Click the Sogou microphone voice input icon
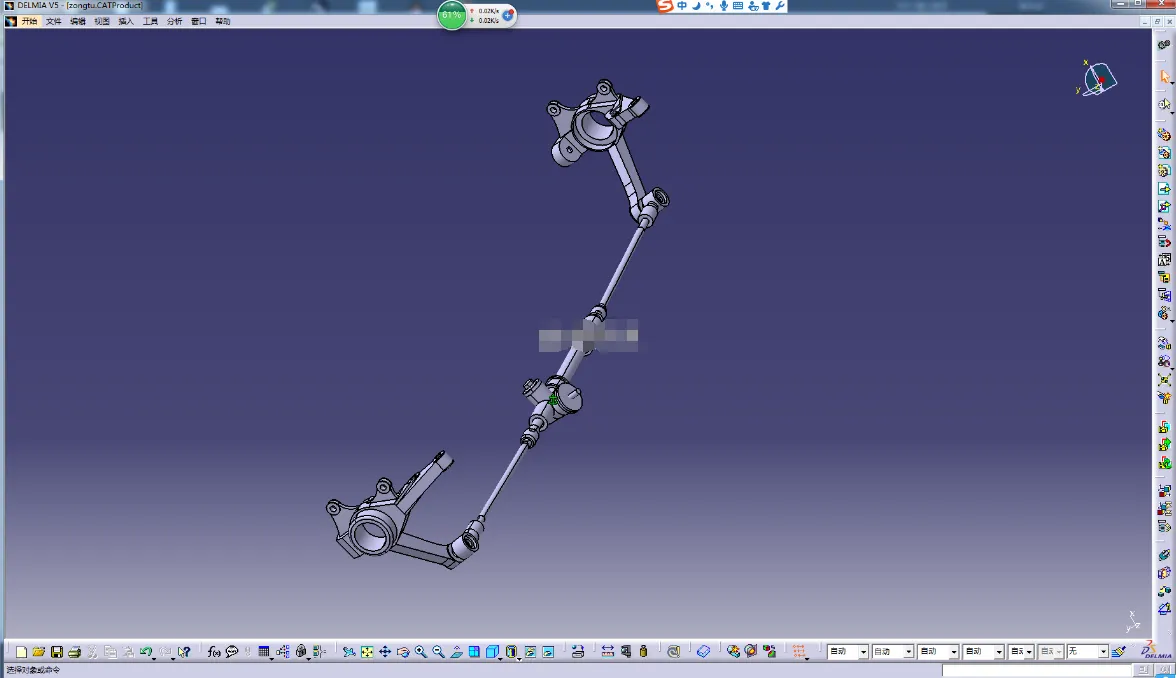The height and width of the screenshot is (678, 1176). 724,6
